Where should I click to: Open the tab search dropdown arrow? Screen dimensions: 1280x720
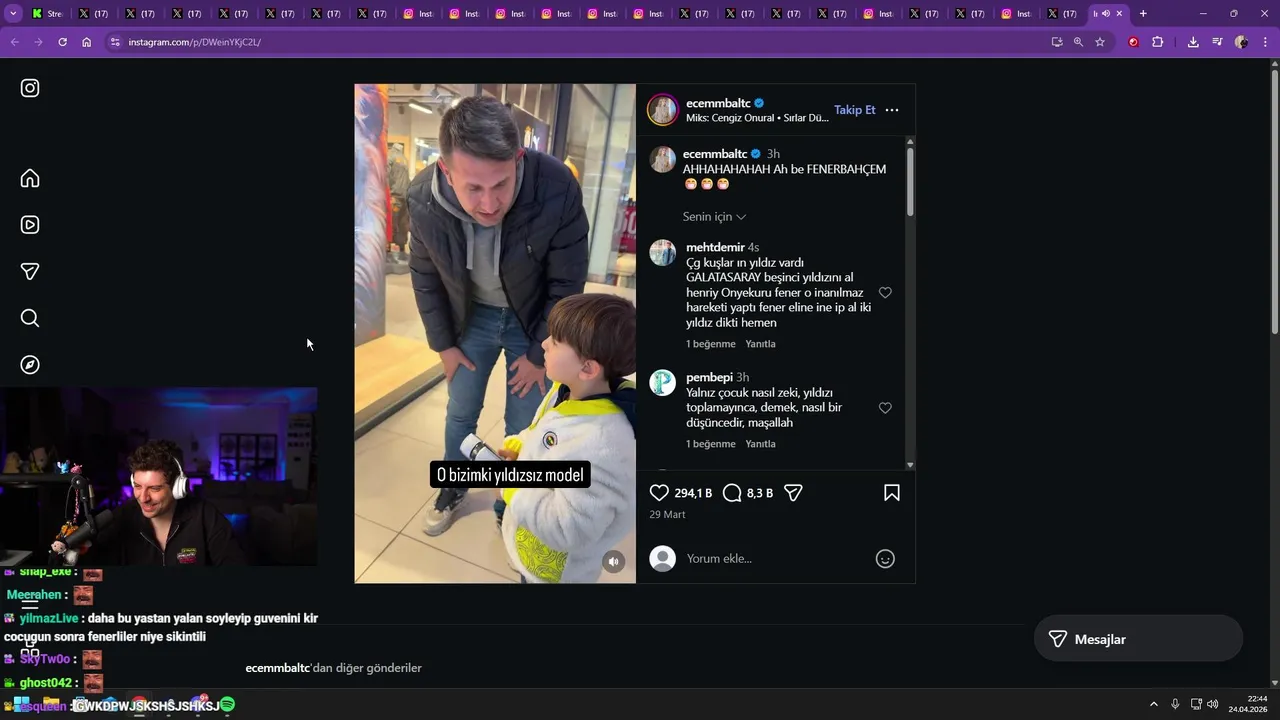click(x=14, y=14)
